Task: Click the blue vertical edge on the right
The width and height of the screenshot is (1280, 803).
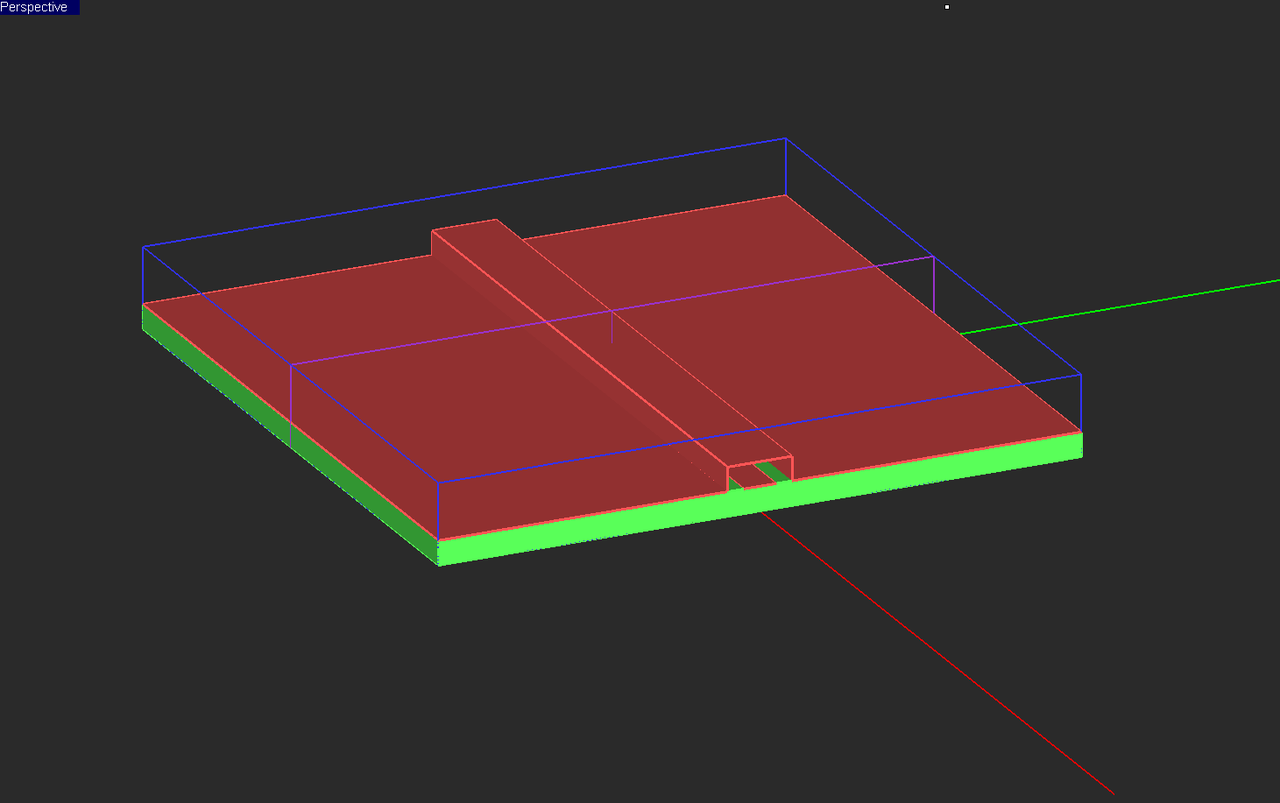Action: (x=1081, y=405)
